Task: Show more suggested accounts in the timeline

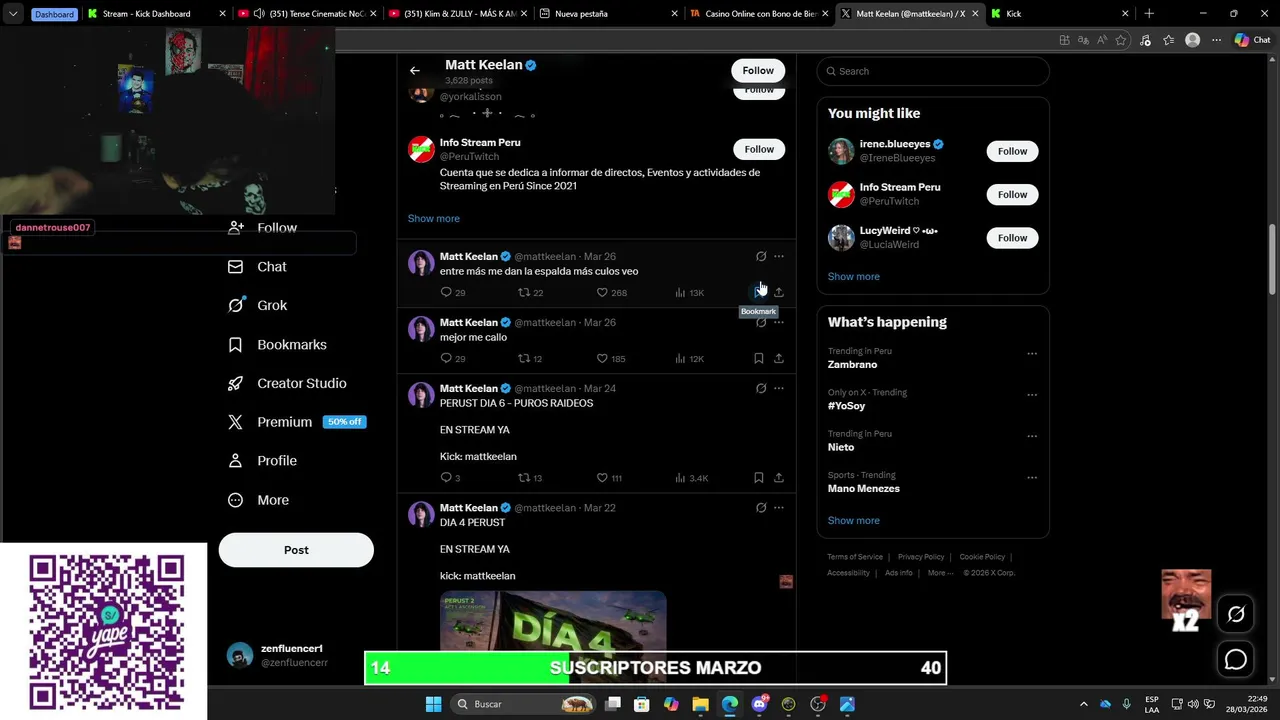Action: (x=434, y=218)
